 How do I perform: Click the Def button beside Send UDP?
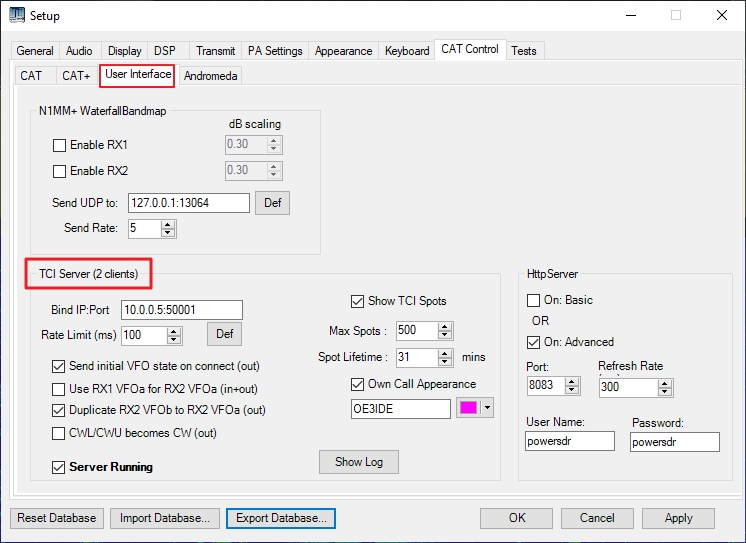tap(272, 203)
